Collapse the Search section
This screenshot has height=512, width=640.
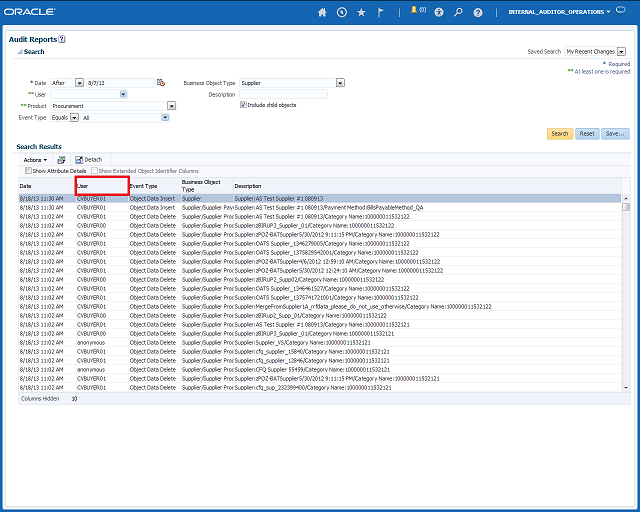[x=20, y=52]
